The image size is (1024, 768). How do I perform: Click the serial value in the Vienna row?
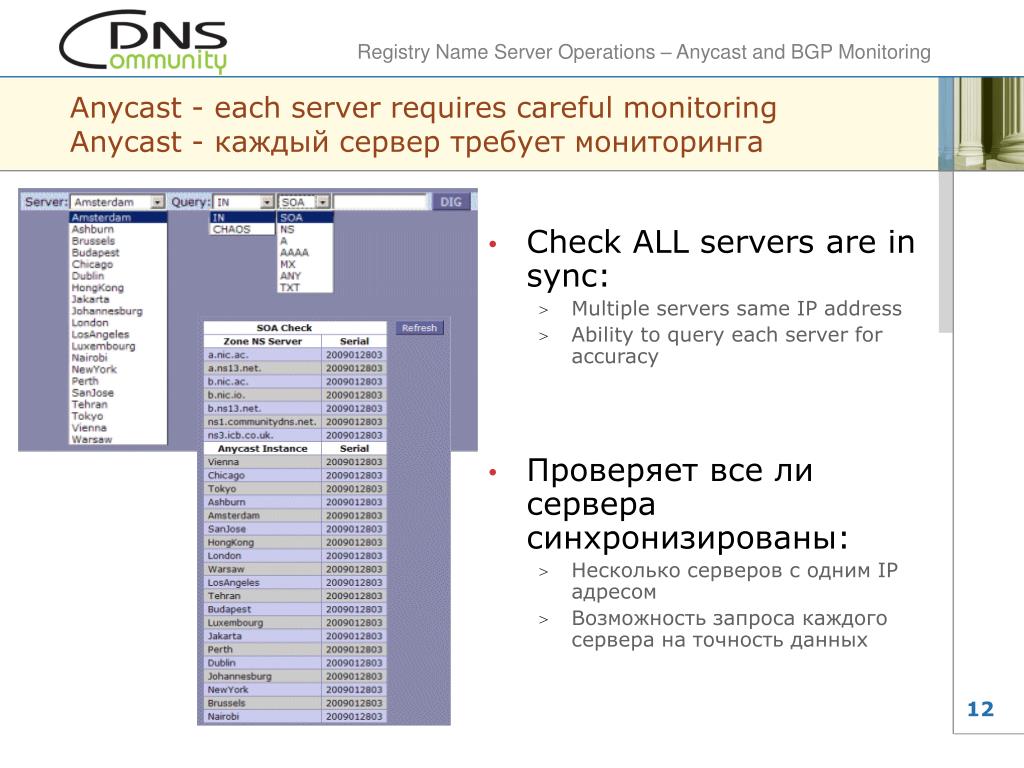[x=354, y=462]
